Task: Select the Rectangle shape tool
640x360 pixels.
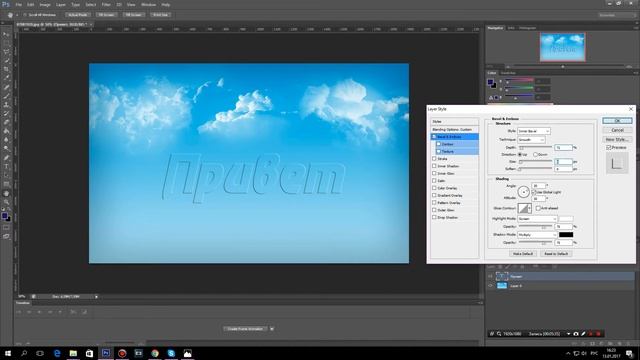Action: (x=6, y=184)
